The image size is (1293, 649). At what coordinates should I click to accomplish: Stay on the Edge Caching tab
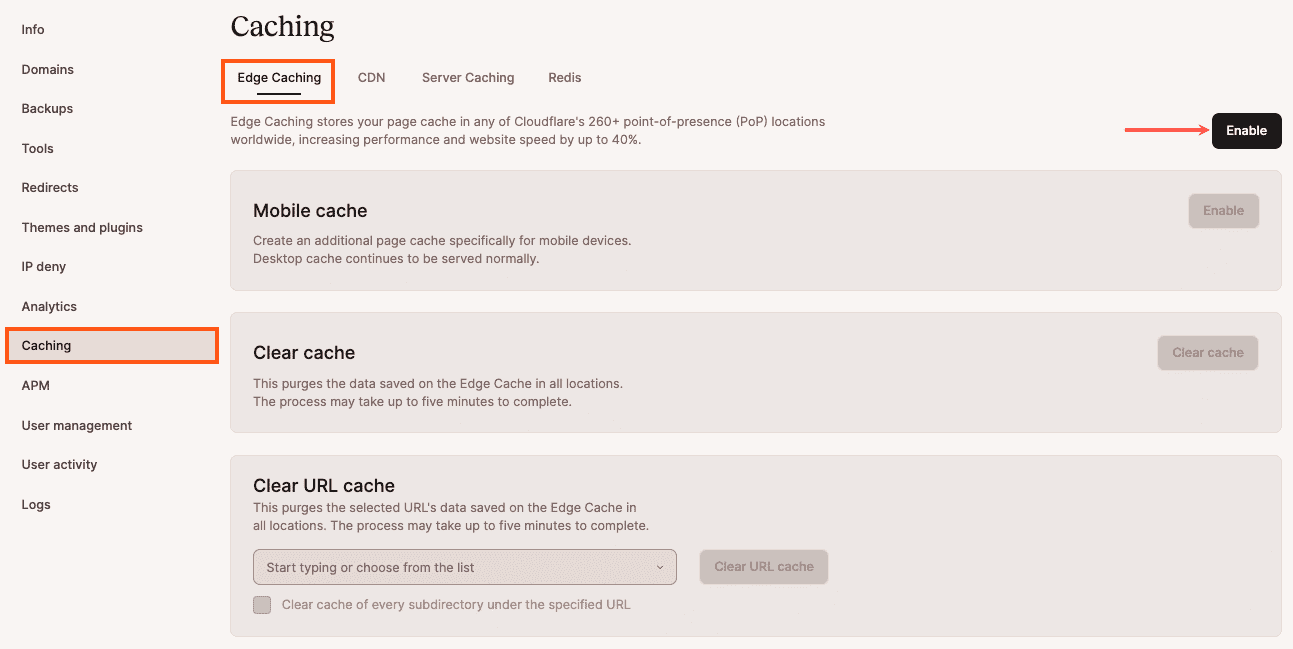[277, 77]
